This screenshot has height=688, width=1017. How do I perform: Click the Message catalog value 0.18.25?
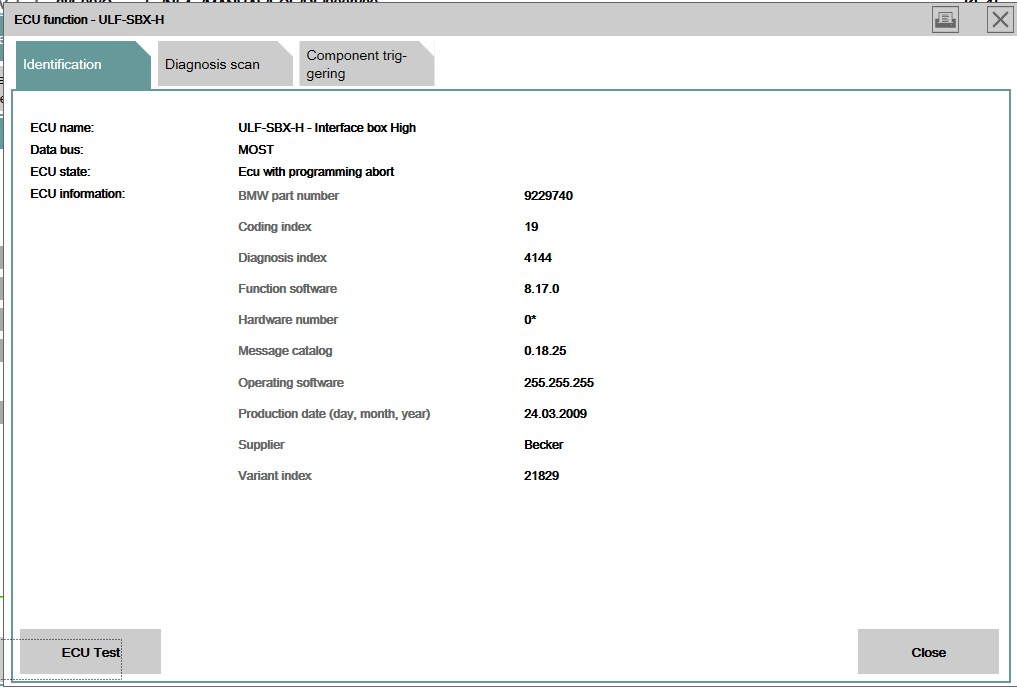click(545, 351)
